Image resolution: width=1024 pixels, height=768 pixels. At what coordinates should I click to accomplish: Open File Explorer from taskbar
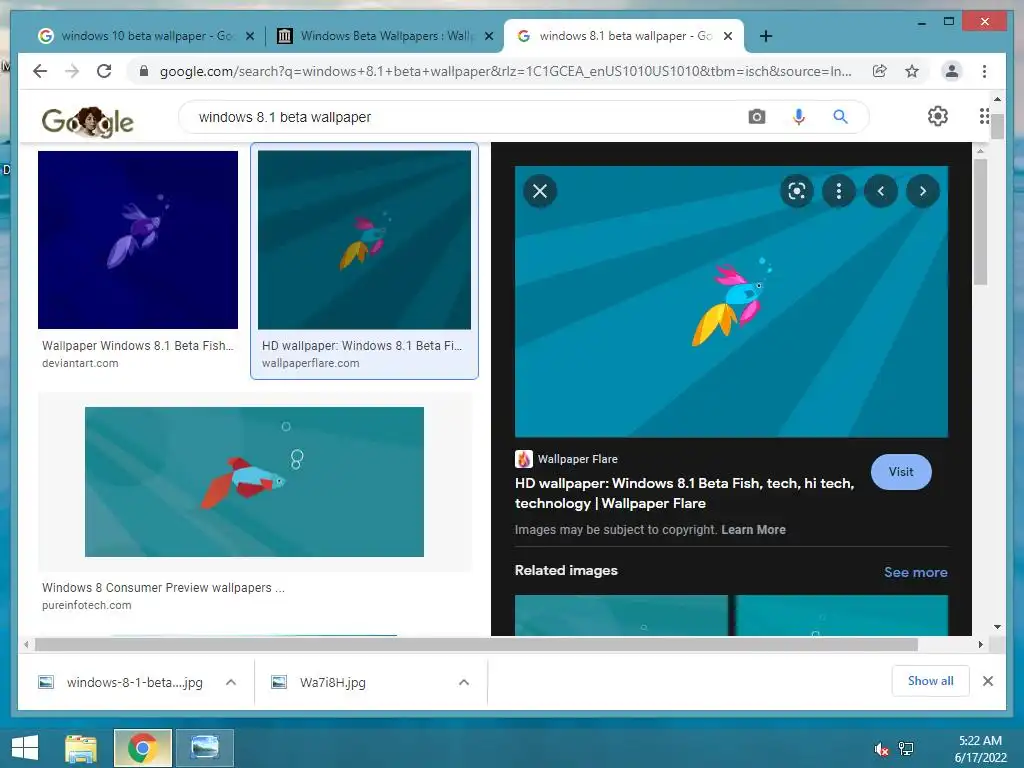tap(81, 748)
